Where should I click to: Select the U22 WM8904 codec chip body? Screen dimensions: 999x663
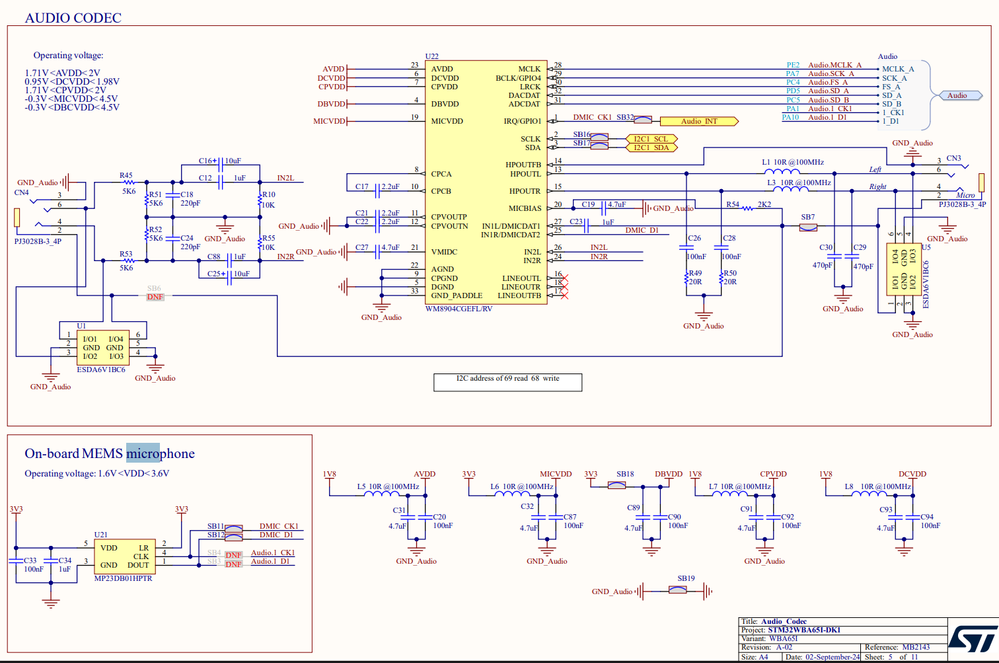coord(486,183)
